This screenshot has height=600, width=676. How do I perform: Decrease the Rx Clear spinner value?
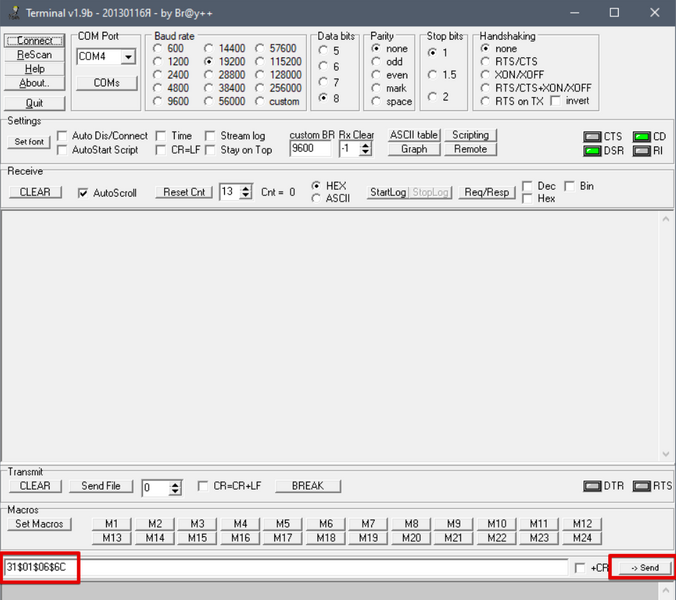pos(366,153)
